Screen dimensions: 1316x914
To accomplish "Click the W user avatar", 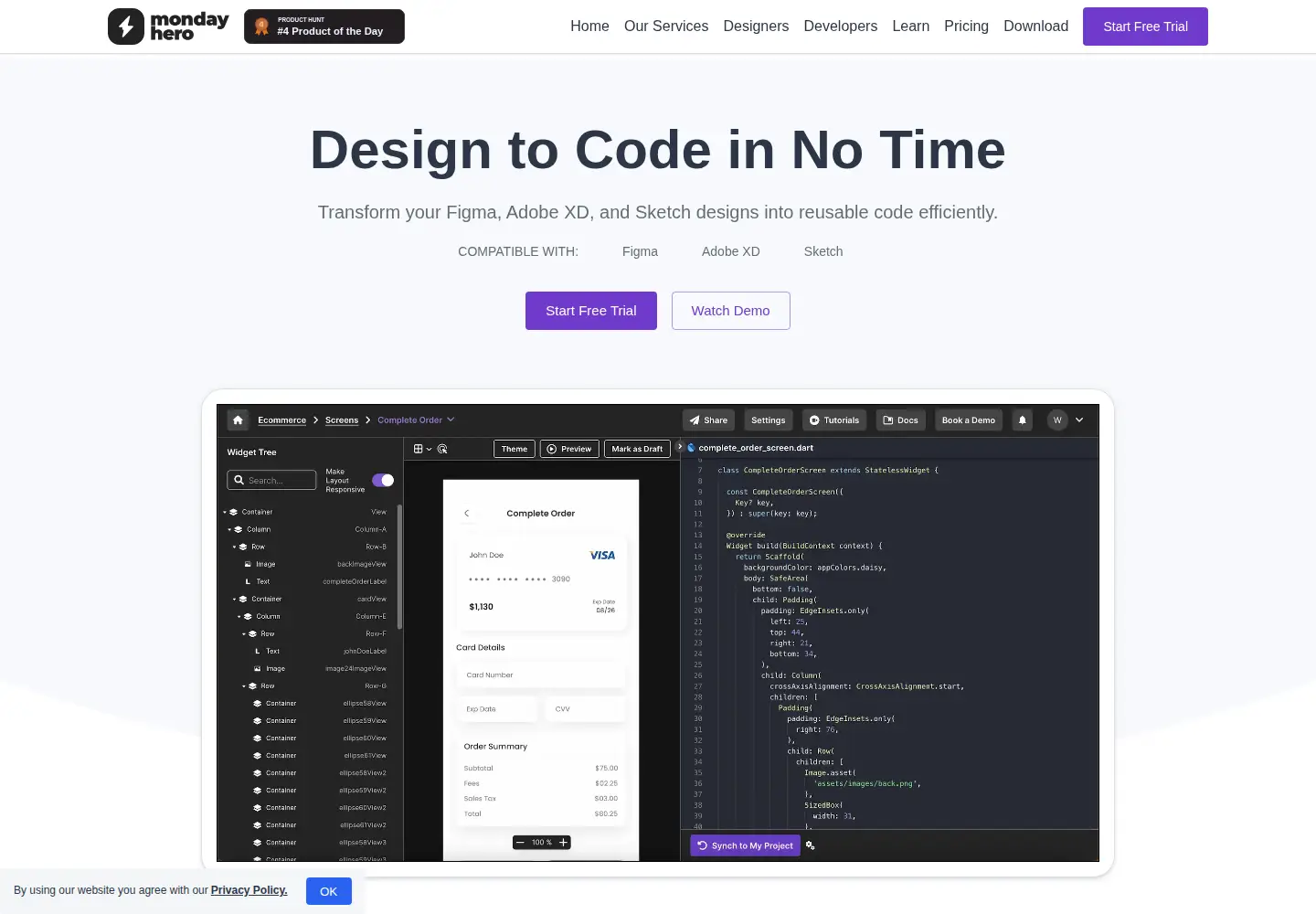I will (1057, 420).
